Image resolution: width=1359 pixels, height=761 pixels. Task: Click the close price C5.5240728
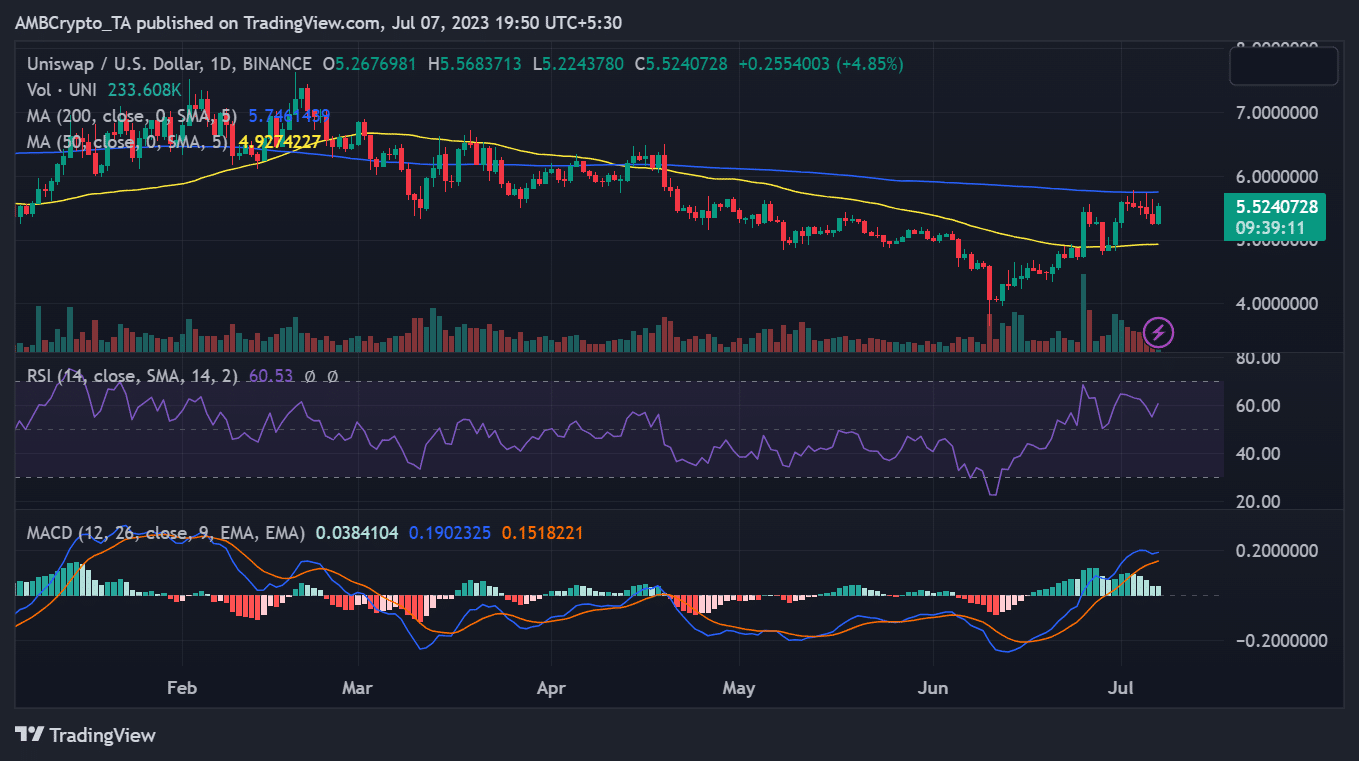680,64
